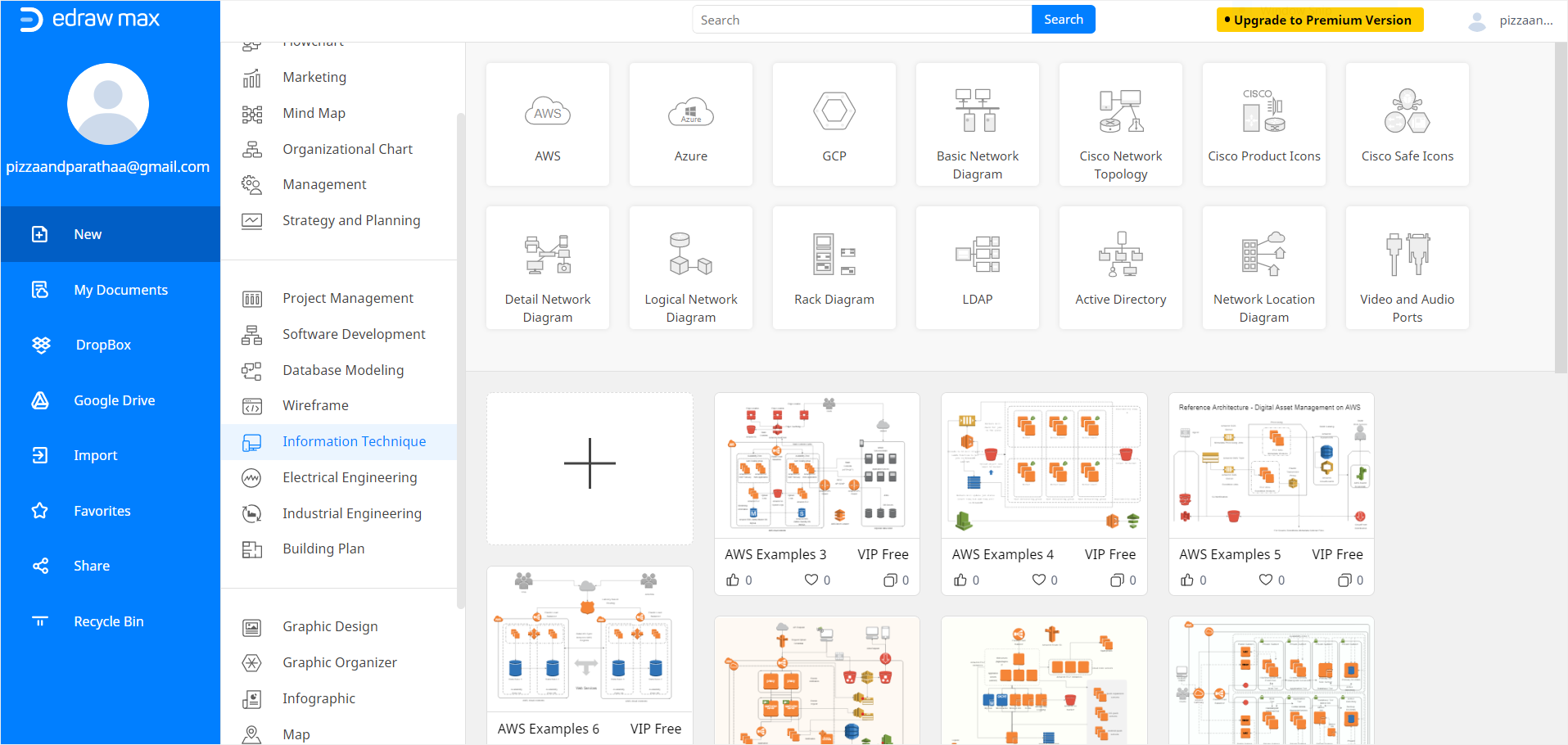This screenshot has height=745, width=1568.
Task: Click the blue Search button
Action: pyautogui.click(x=1063, y=20)
